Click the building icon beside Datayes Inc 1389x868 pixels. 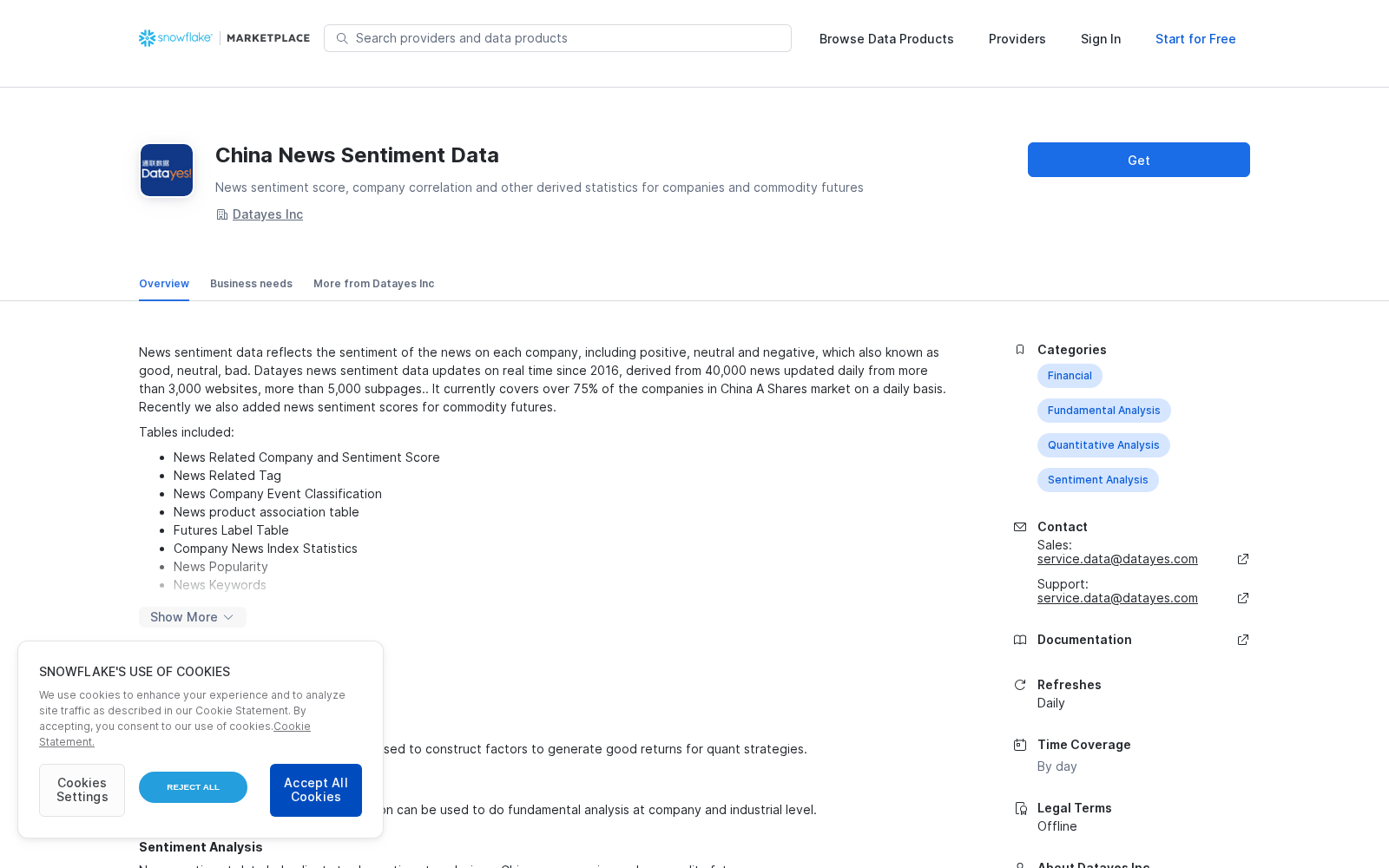[221, 214]
